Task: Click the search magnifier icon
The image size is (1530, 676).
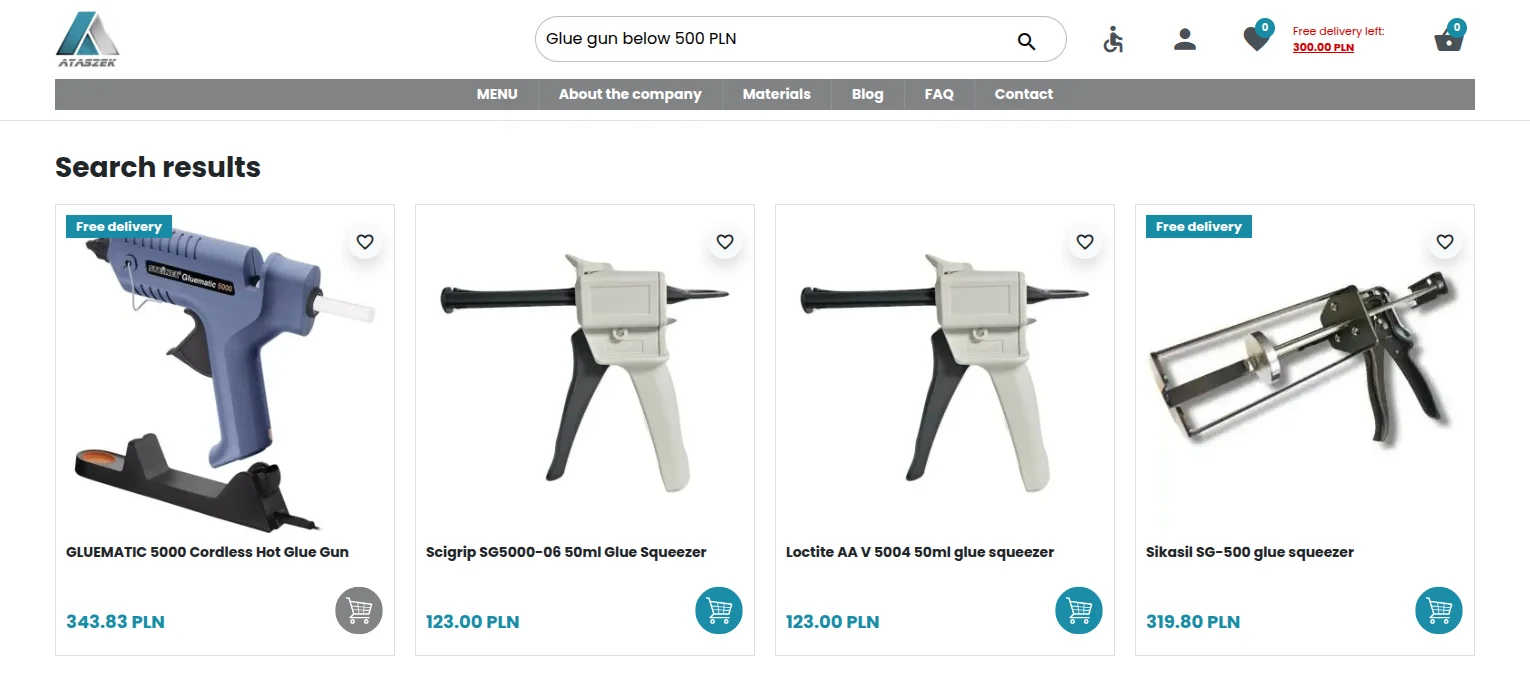Action: click(1026, 41)
